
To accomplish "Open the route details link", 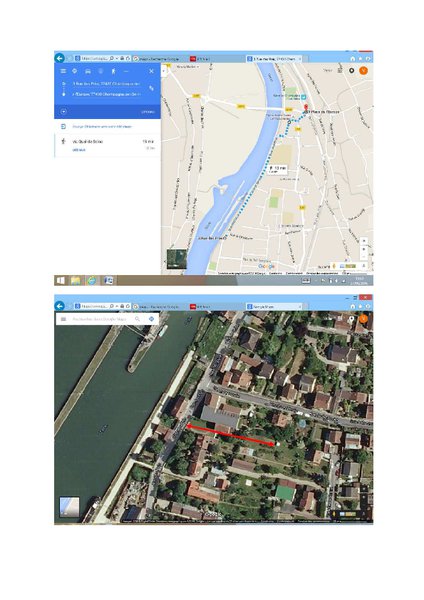I will [79, 150].
